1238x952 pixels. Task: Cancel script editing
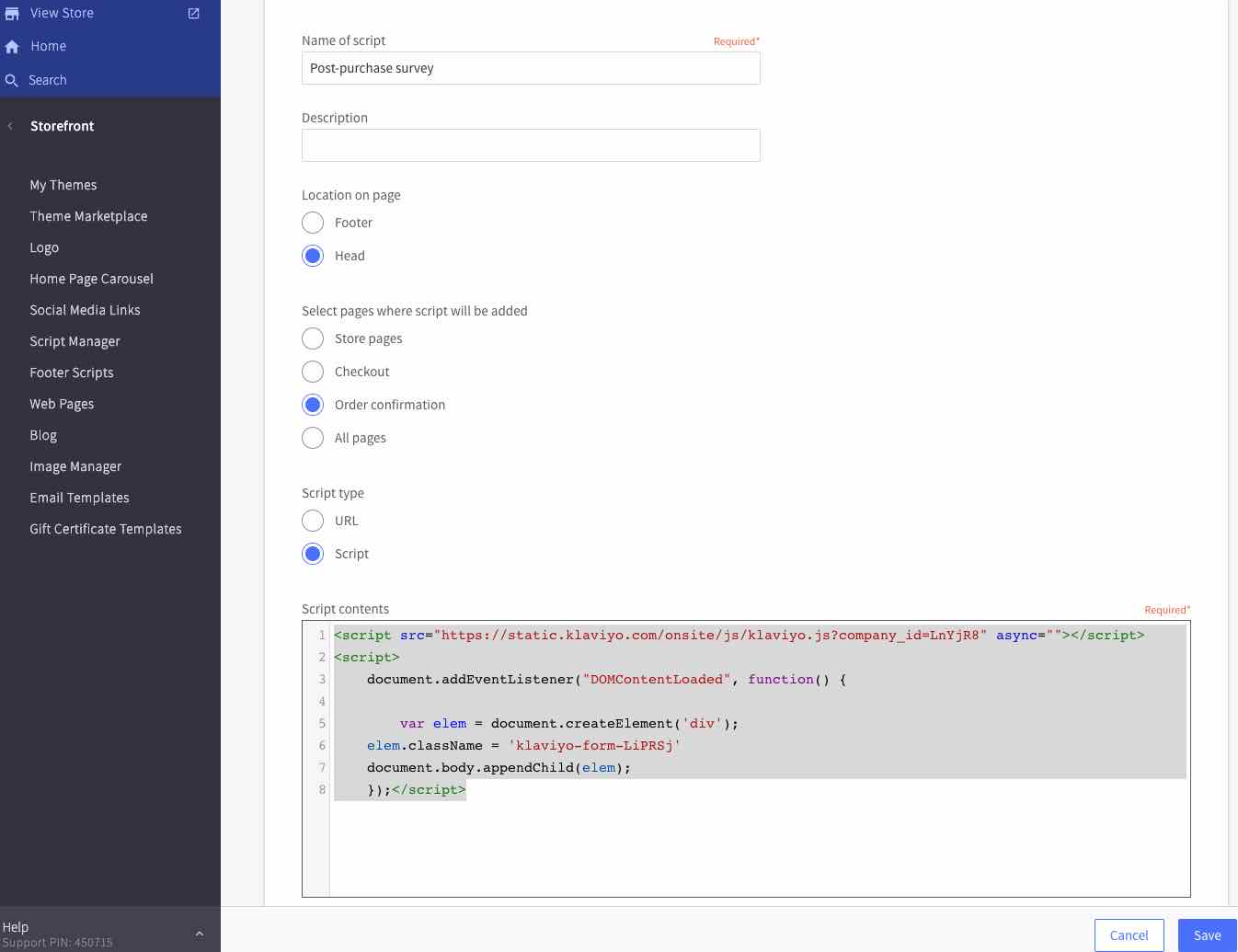pos(1129,935)
